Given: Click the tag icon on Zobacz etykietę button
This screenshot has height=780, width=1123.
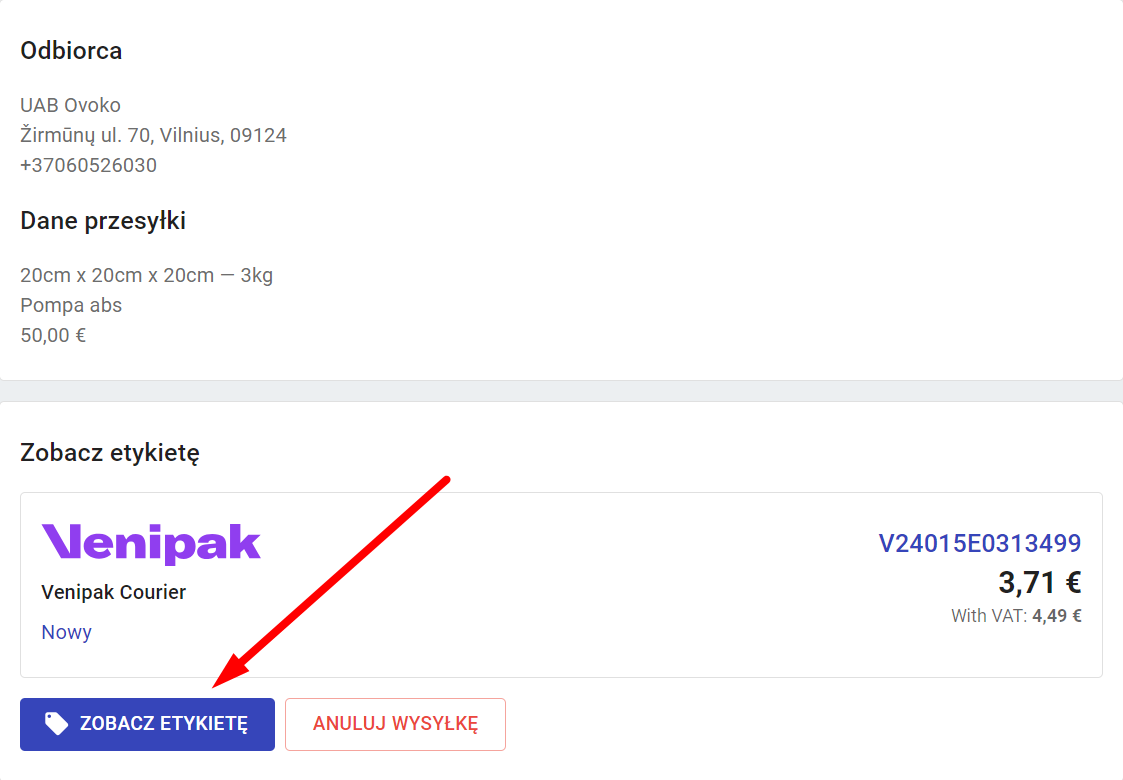Looking at the screenshot, I should pos(57,723).
